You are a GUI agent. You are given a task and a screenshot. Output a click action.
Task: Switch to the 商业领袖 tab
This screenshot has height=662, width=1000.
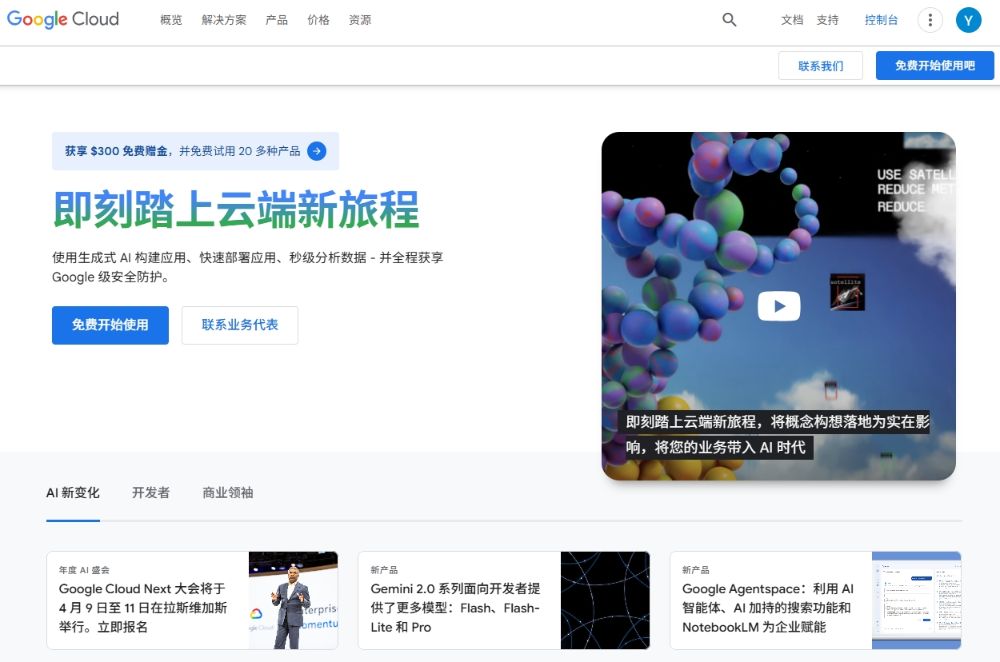(x=228, y=493)
